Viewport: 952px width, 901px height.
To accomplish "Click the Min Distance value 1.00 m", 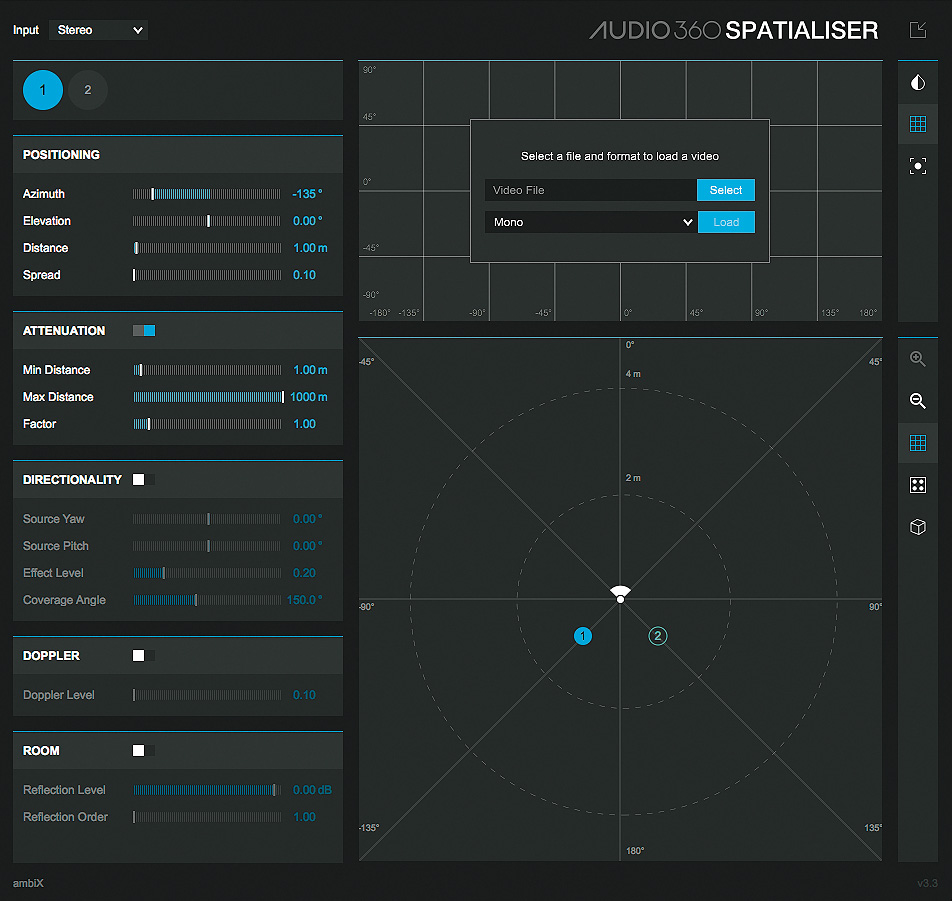I will pyautogui.click(x=310, y=370).
